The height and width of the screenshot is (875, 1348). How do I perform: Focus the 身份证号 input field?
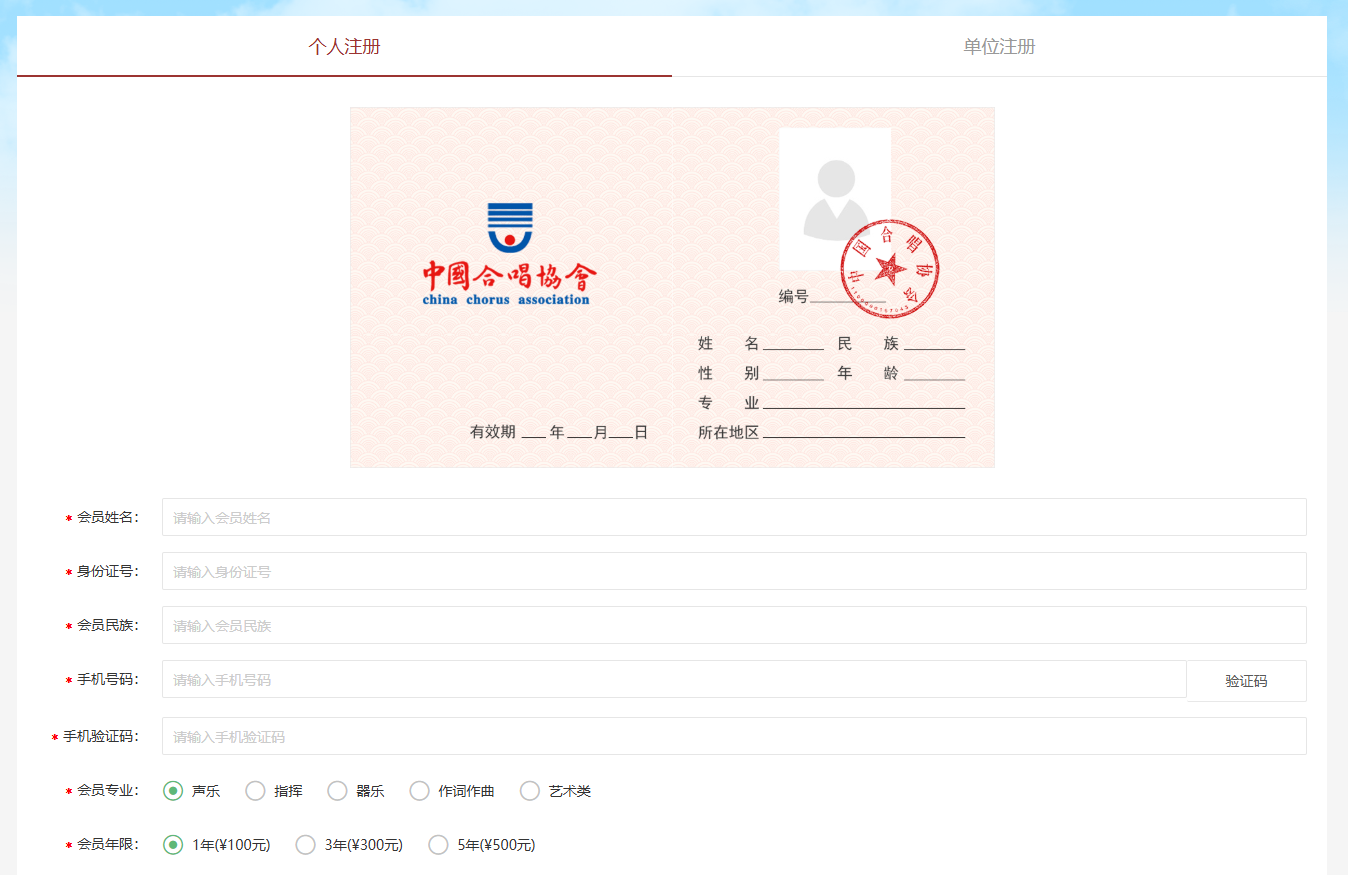pyautogui.click(x=733, y=571)
